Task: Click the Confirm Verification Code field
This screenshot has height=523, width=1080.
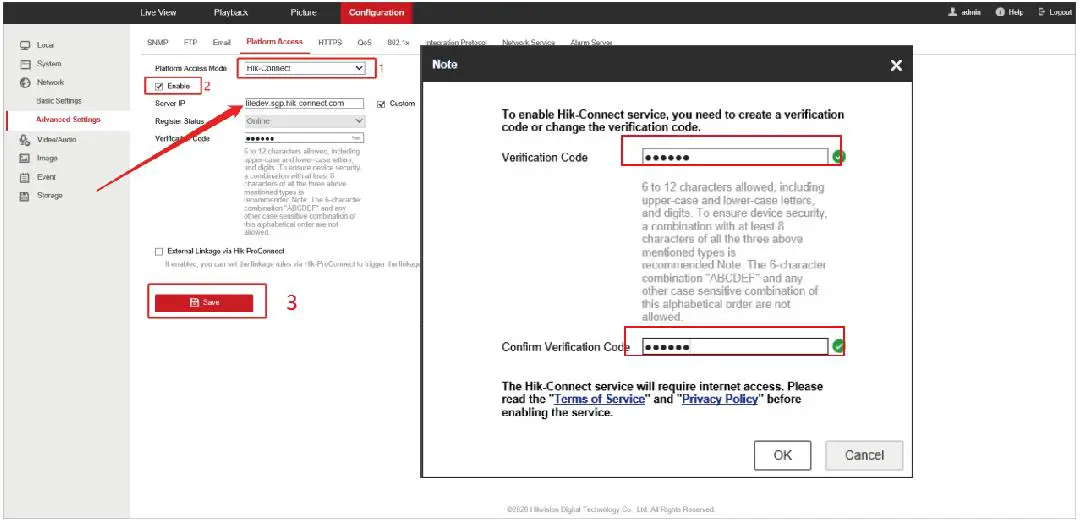Action: [727, 347]
